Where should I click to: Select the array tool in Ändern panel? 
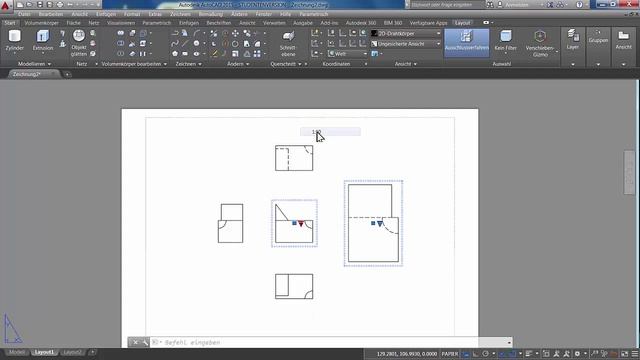click(257, 53)
